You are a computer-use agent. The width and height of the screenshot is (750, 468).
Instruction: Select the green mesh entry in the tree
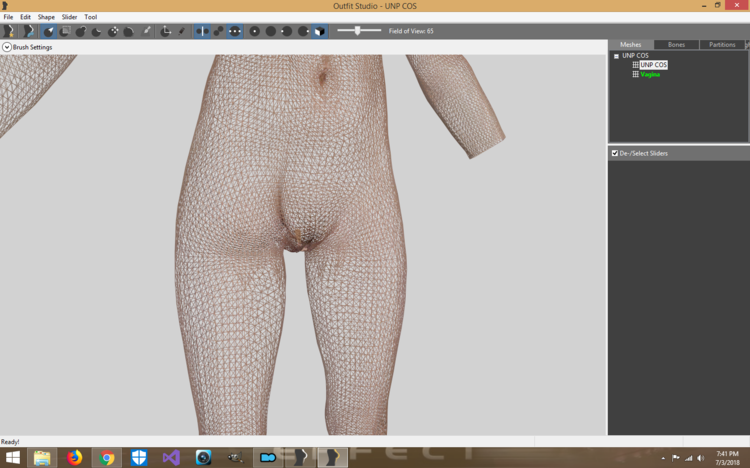650,74
